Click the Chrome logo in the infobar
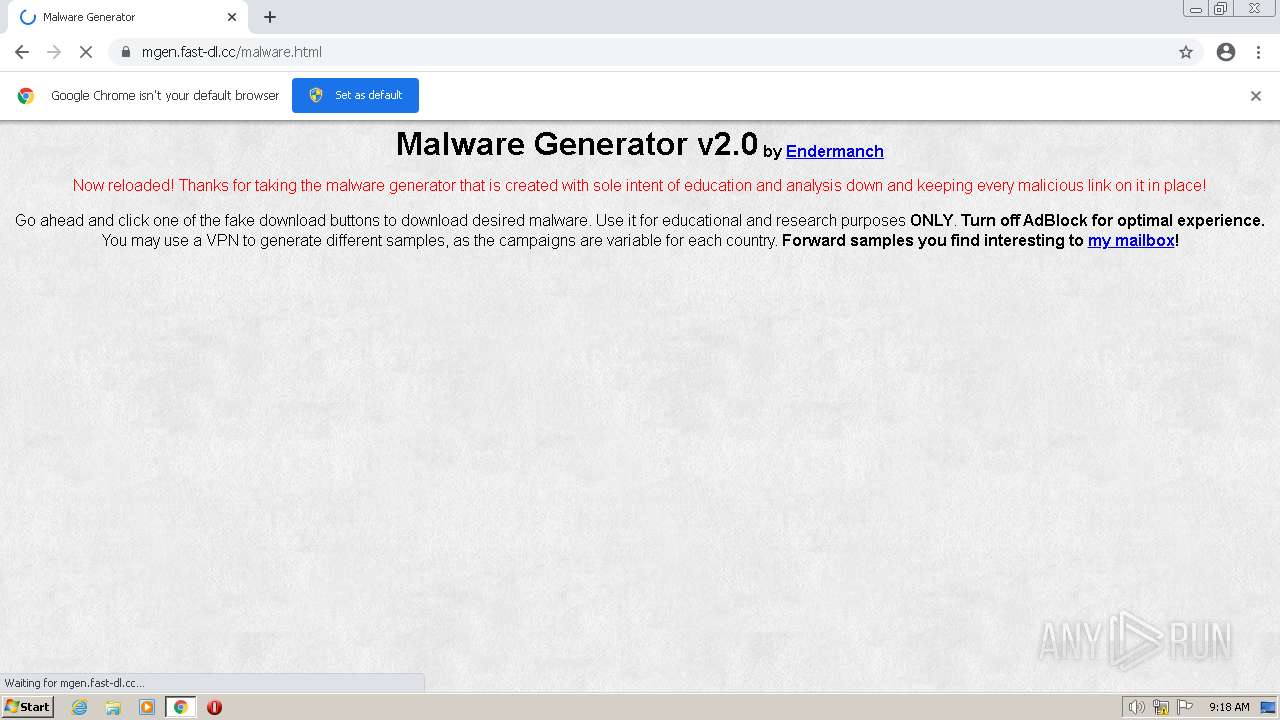The image size is (1280, 720). click(x=26, y=95)
